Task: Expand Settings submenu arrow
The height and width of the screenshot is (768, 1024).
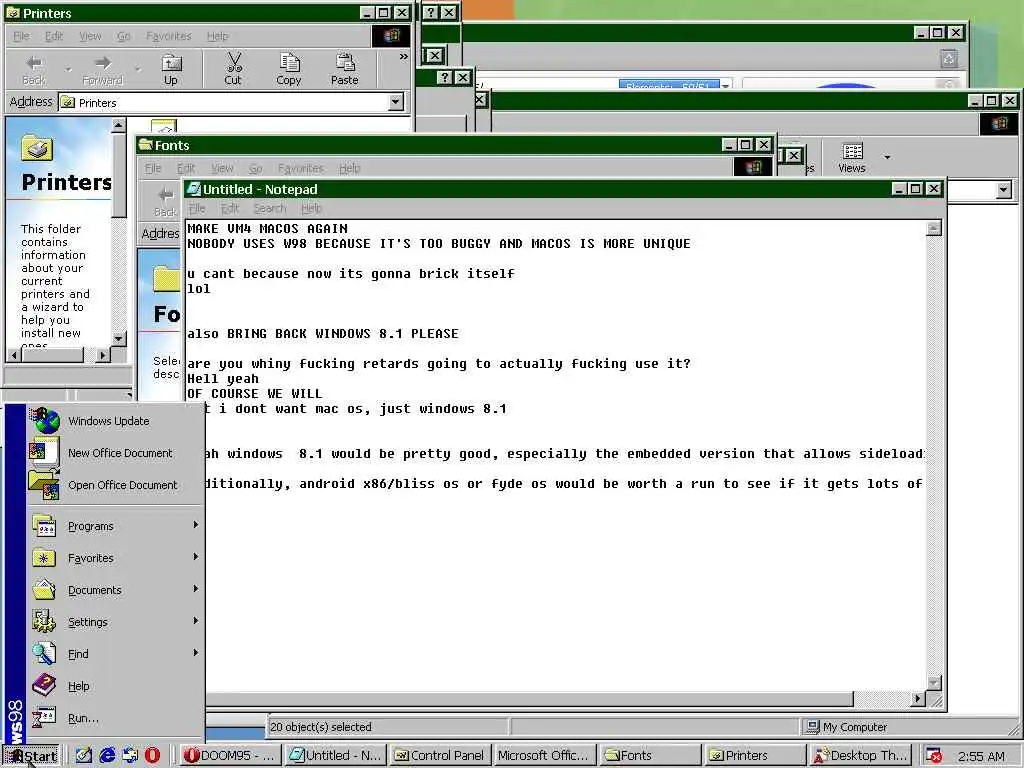Action: coord(195,621)
